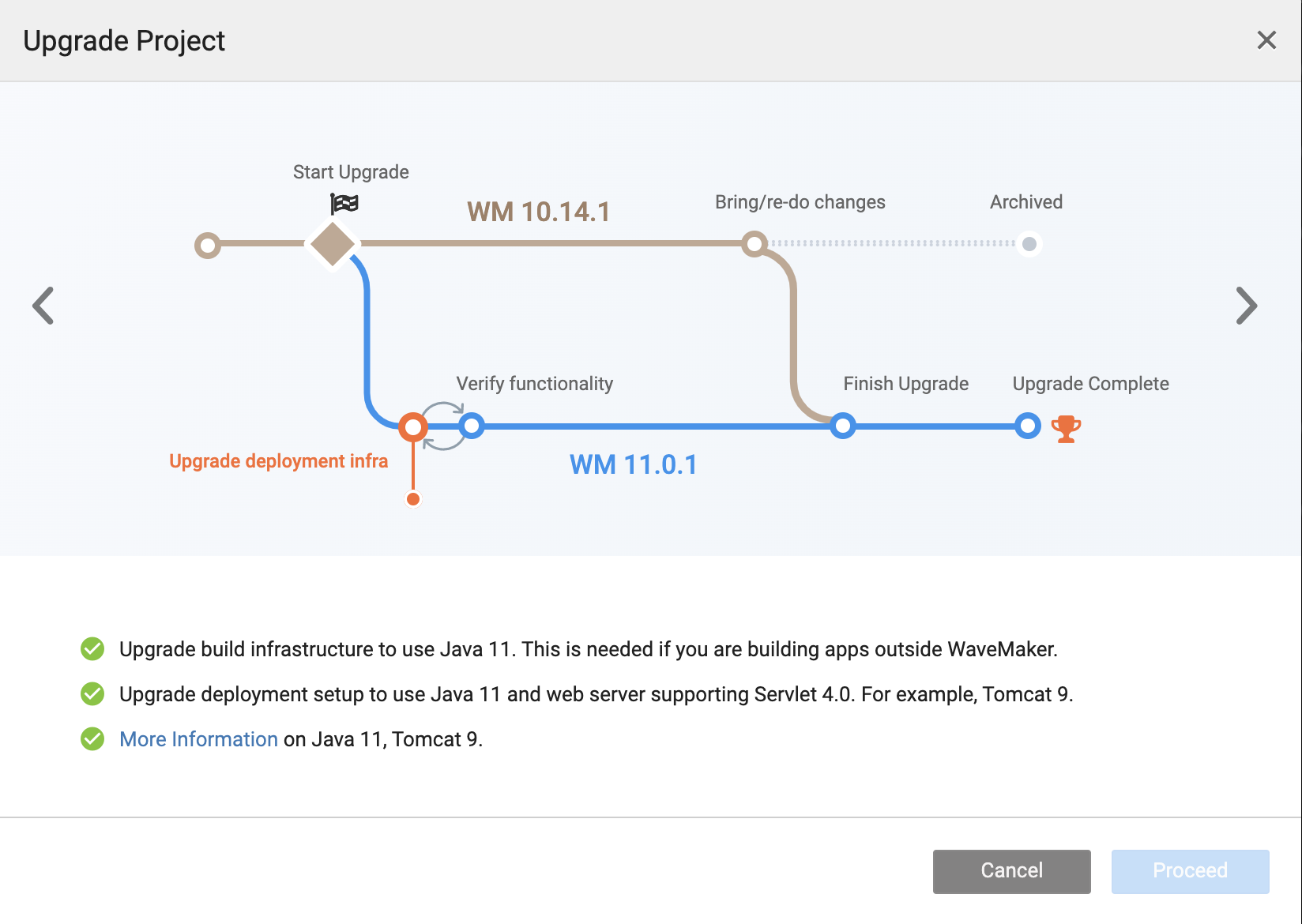Select the Verify functionality node
This screenshot has height=924, width=1302.
(472, 426)
